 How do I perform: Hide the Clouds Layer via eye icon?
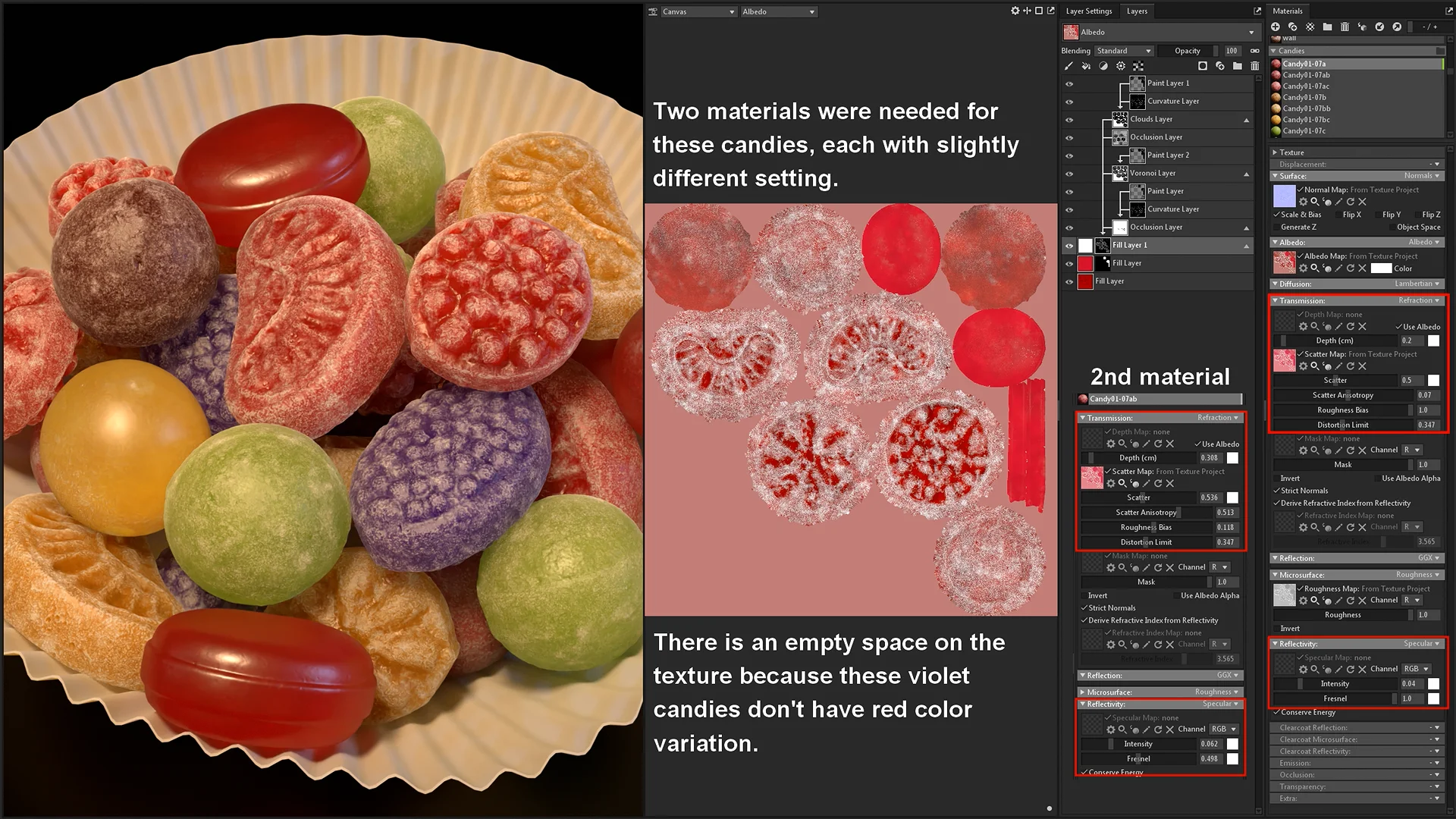1069,120
